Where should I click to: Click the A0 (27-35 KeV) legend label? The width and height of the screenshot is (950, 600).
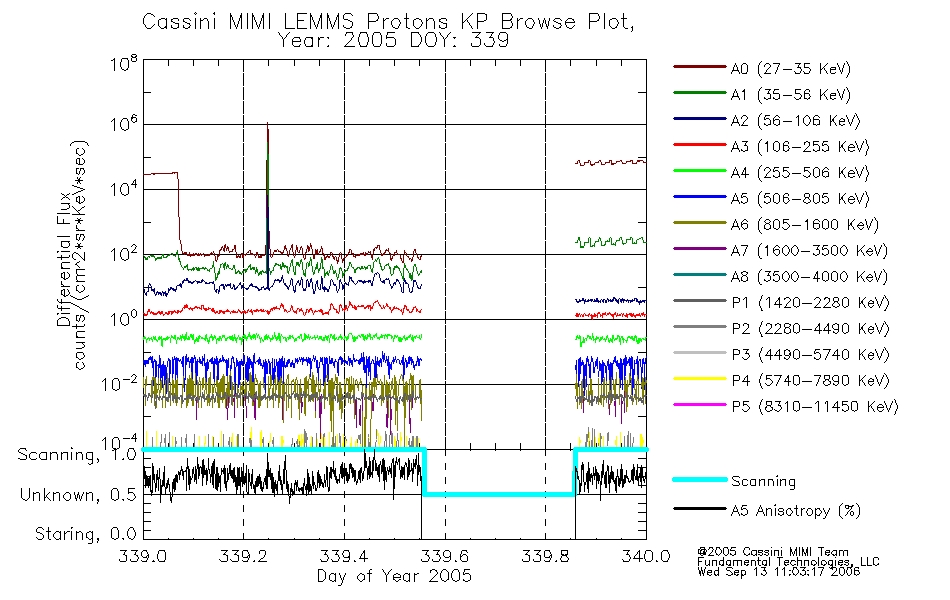click(x=791, y=69)
